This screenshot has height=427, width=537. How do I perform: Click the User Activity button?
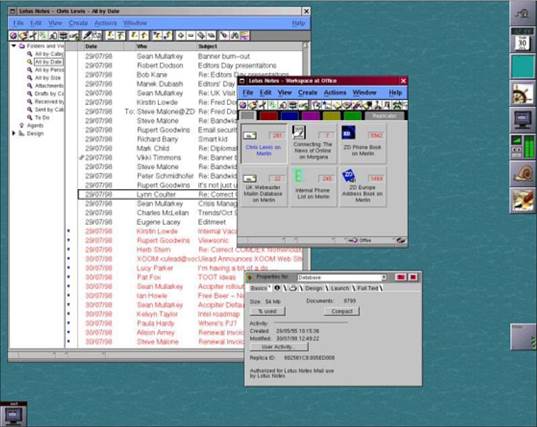279,347
